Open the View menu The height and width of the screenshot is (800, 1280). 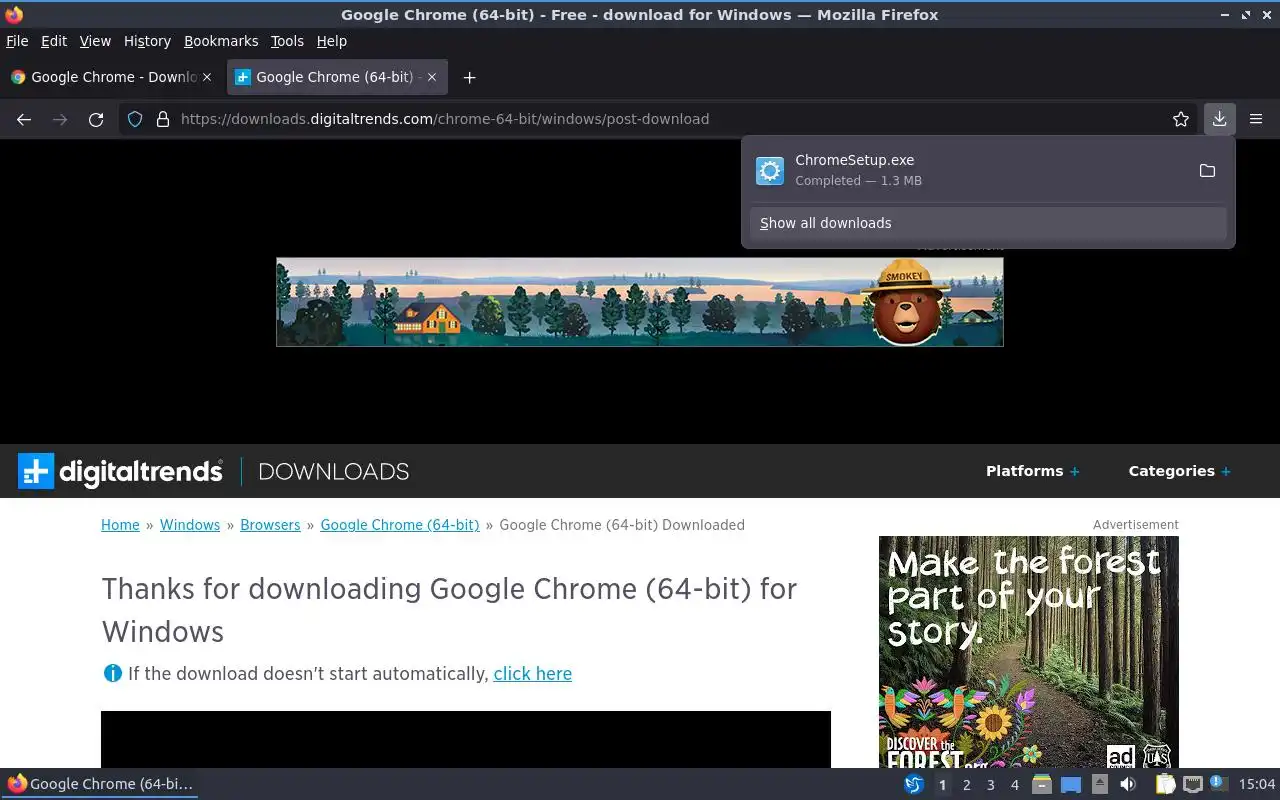click(95, 41)
